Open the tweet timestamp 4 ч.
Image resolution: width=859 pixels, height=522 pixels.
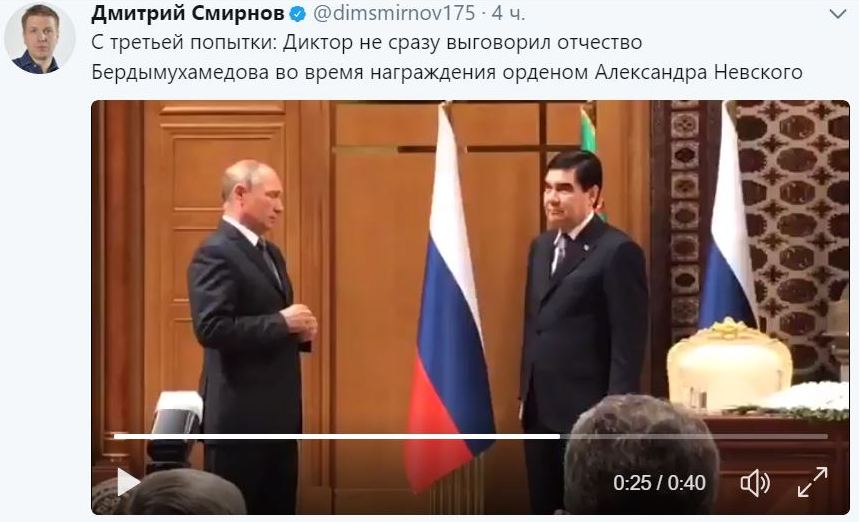point(508,13)
